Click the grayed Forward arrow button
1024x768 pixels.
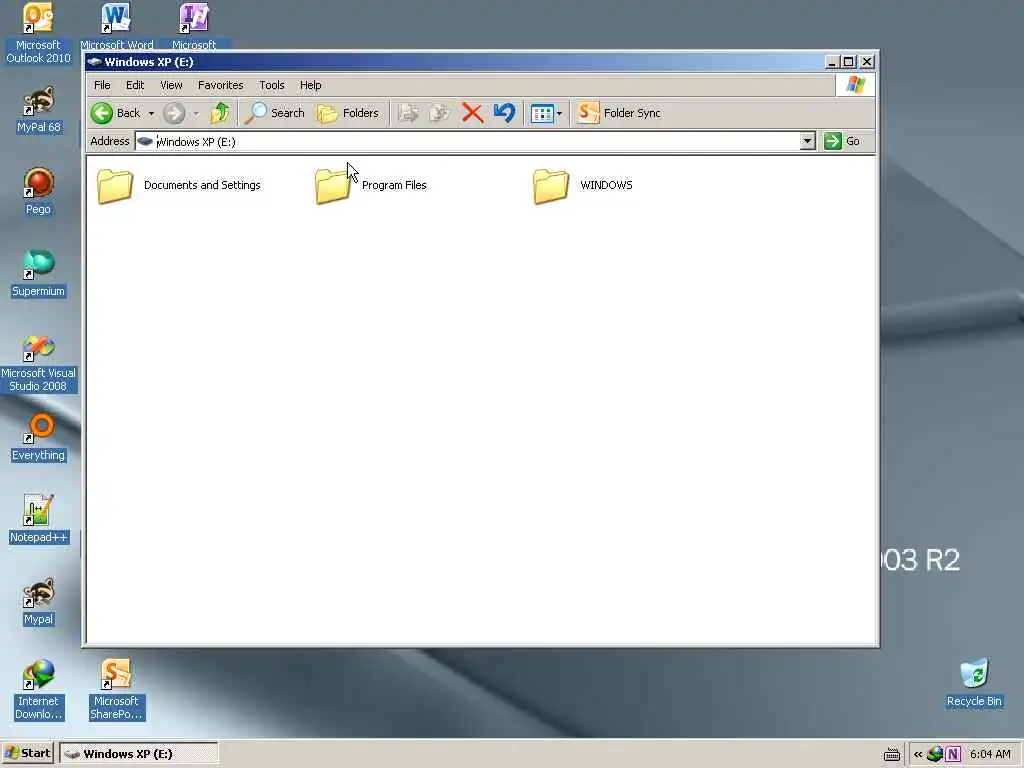coord(174,113)
